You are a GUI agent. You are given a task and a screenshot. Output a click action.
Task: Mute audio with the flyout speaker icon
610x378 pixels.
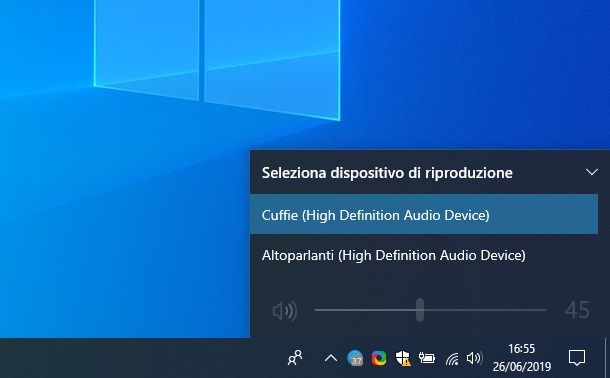point(285,311)
